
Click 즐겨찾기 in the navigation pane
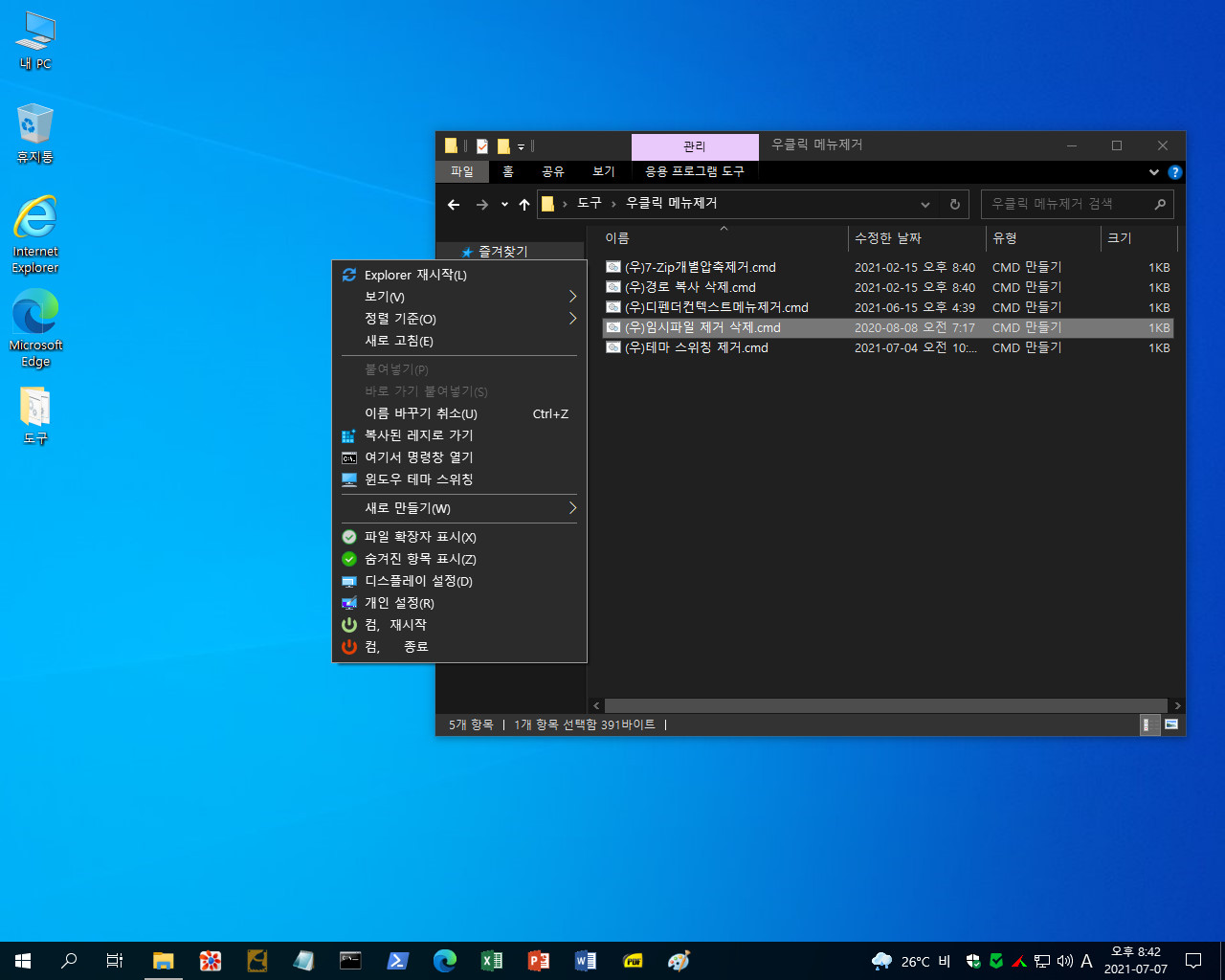(502, 251)
